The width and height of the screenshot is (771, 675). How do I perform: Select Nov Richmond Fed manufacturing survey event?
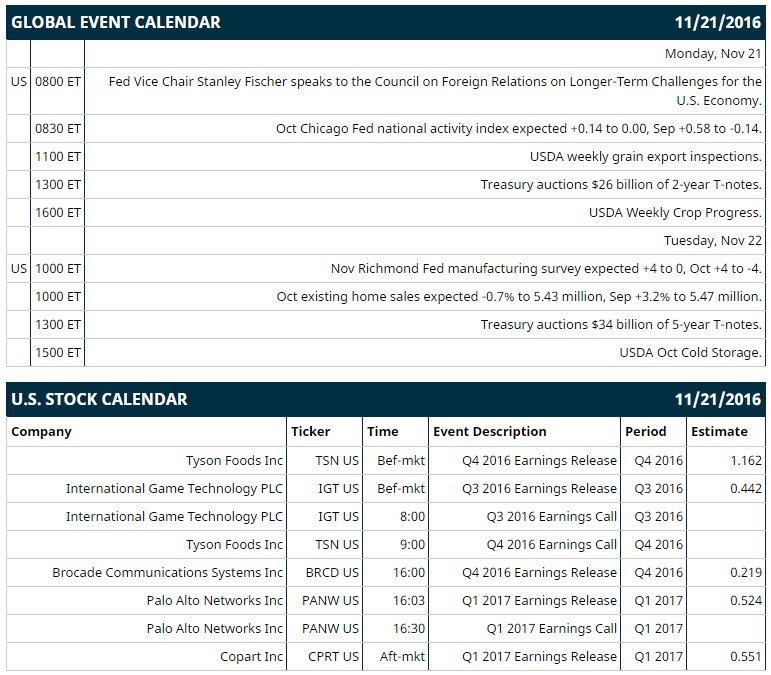pyautogui.click(x=546, y=269)
